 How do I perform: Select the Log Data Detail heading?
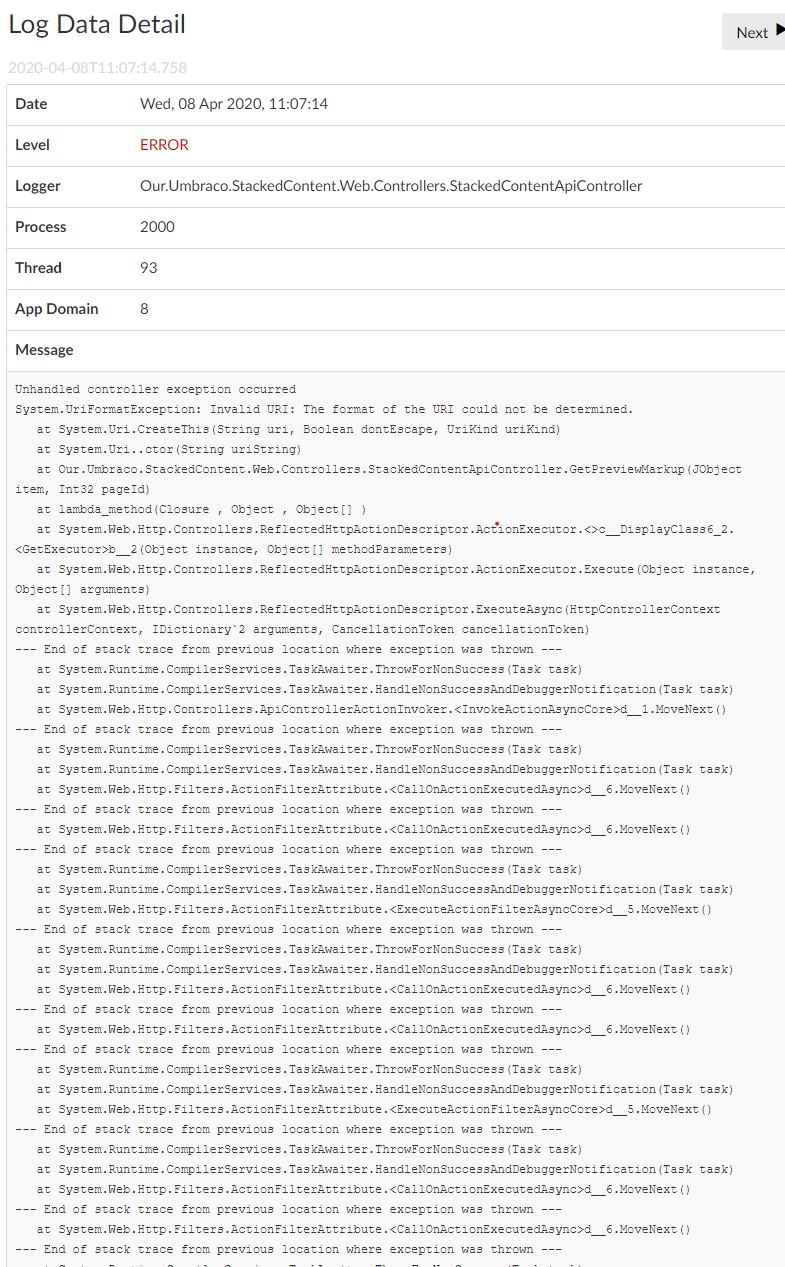pyautogui.click(x=97, y=25)
